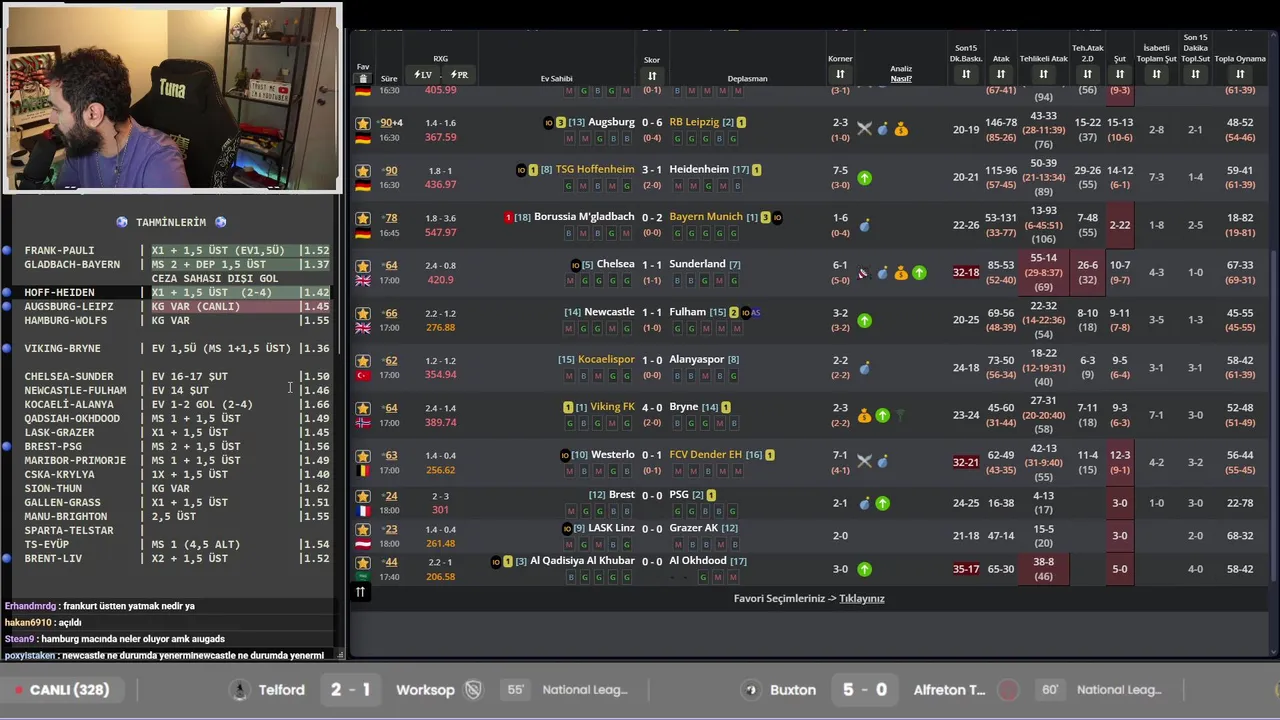Click the streamer webcam thumbnail
Viewport: 1280px width, 720px height.
172,98
